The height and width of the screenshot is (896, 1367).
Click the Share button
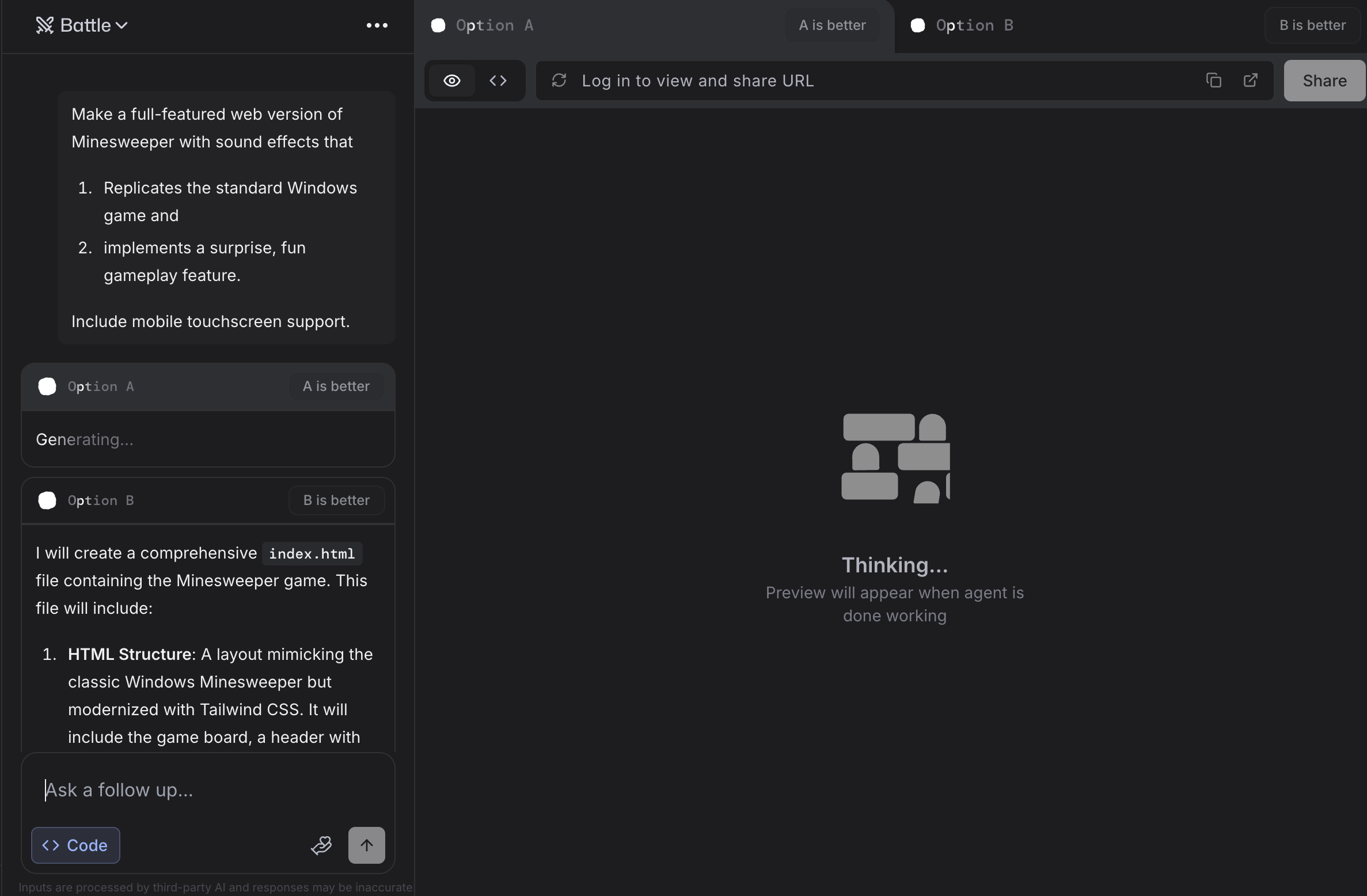click(1324, 81)
